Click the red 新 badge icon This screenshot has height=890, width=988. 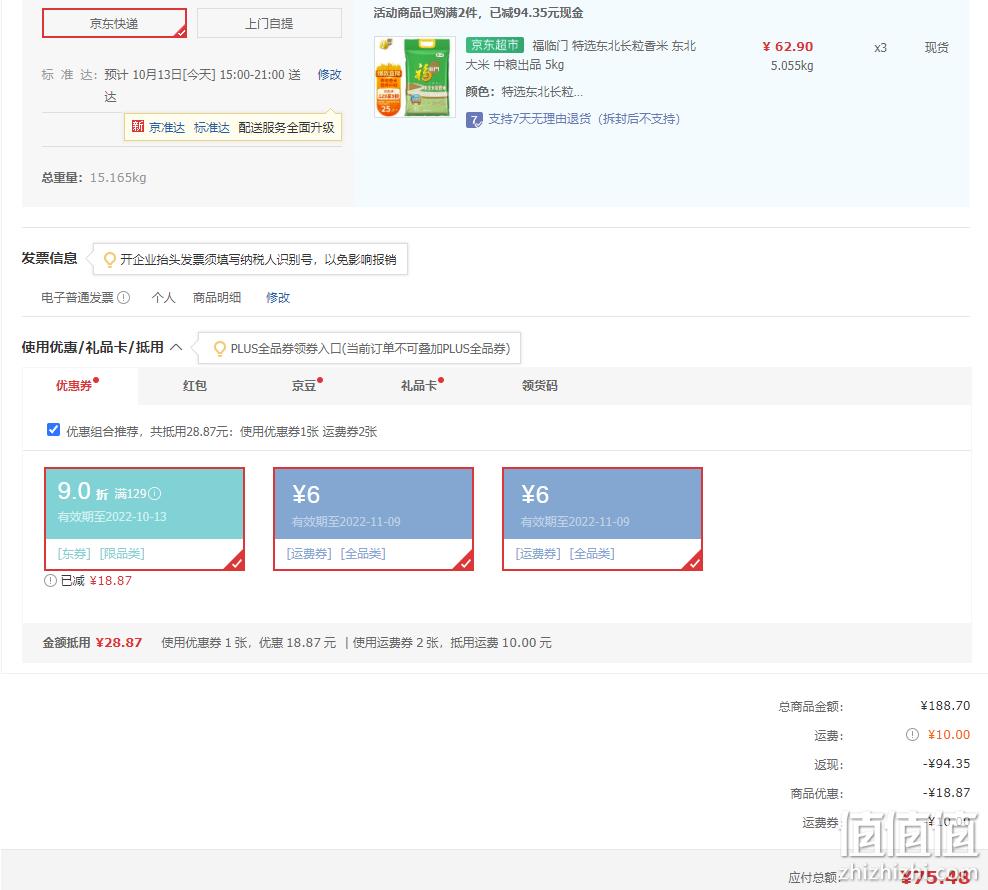pos(137,127)
